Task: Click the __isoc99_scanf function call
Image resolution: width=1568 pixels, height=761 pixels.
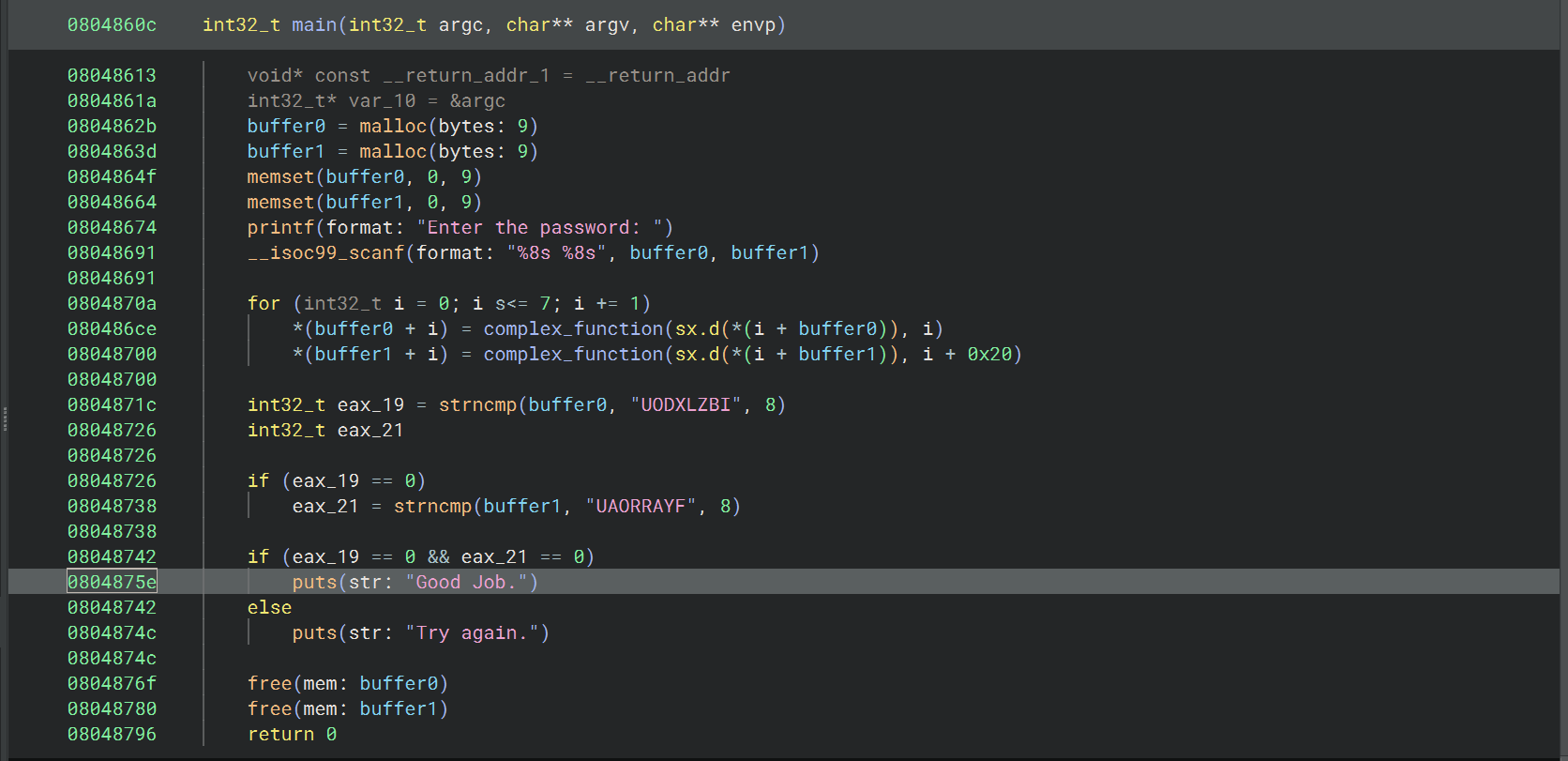Action: coord(325,253)
